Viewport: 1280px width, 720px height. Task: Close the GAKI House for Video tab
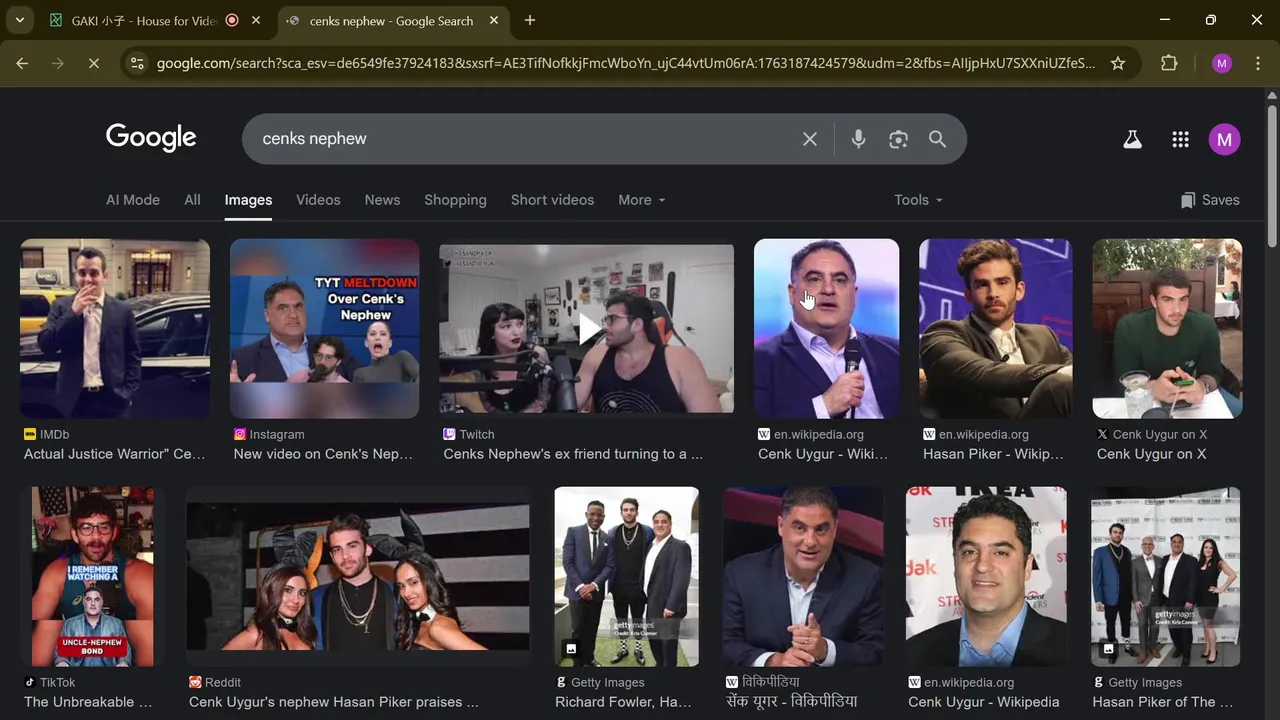point(256,20)
